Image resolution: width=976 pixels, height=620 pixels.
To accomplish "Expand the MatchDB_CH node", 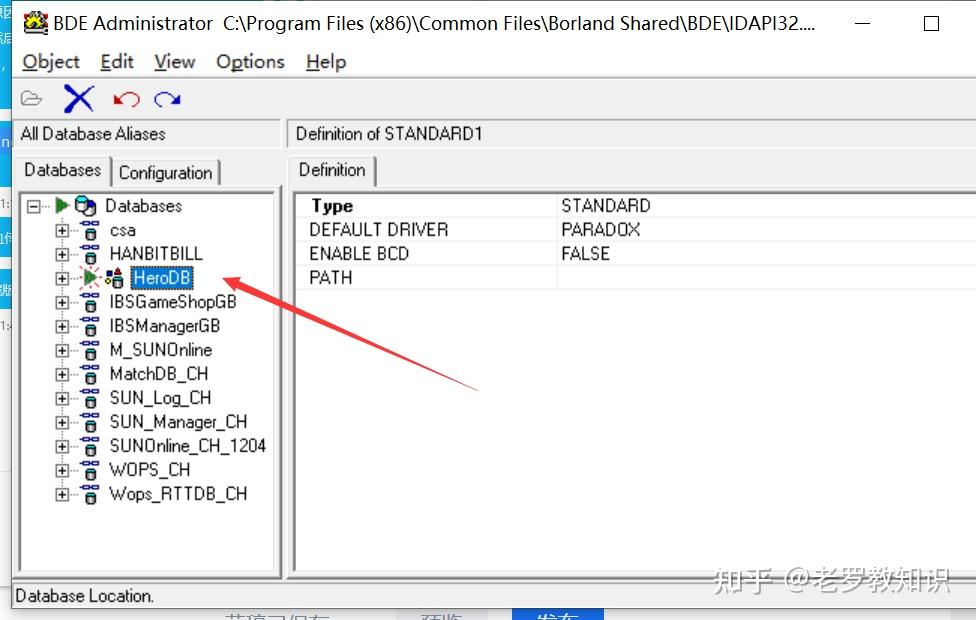I will point(62,374).
